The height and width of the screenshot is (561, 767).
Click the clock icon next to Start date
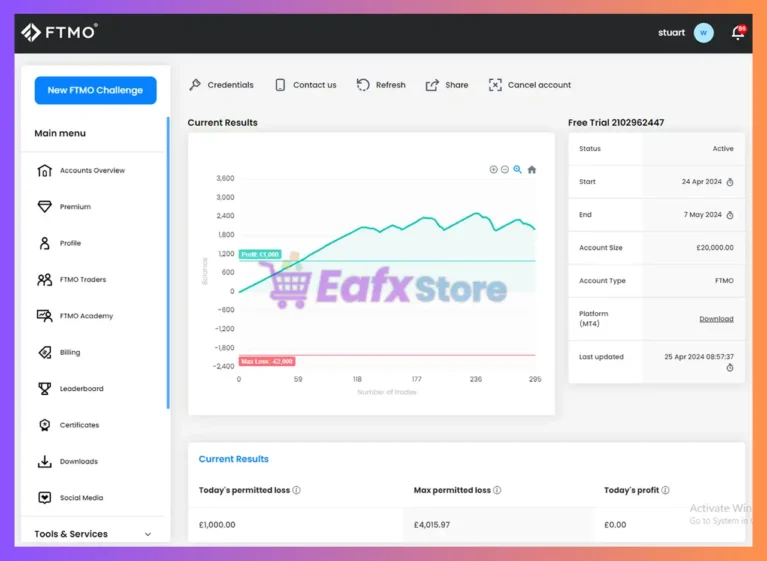click(730, 182)
